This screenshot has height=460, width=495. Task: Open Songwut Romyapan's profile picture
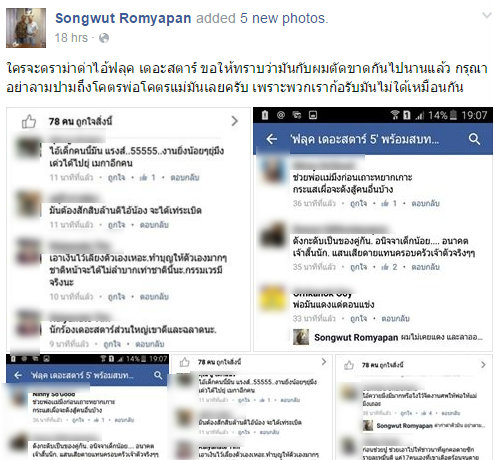tap(26, 28)
